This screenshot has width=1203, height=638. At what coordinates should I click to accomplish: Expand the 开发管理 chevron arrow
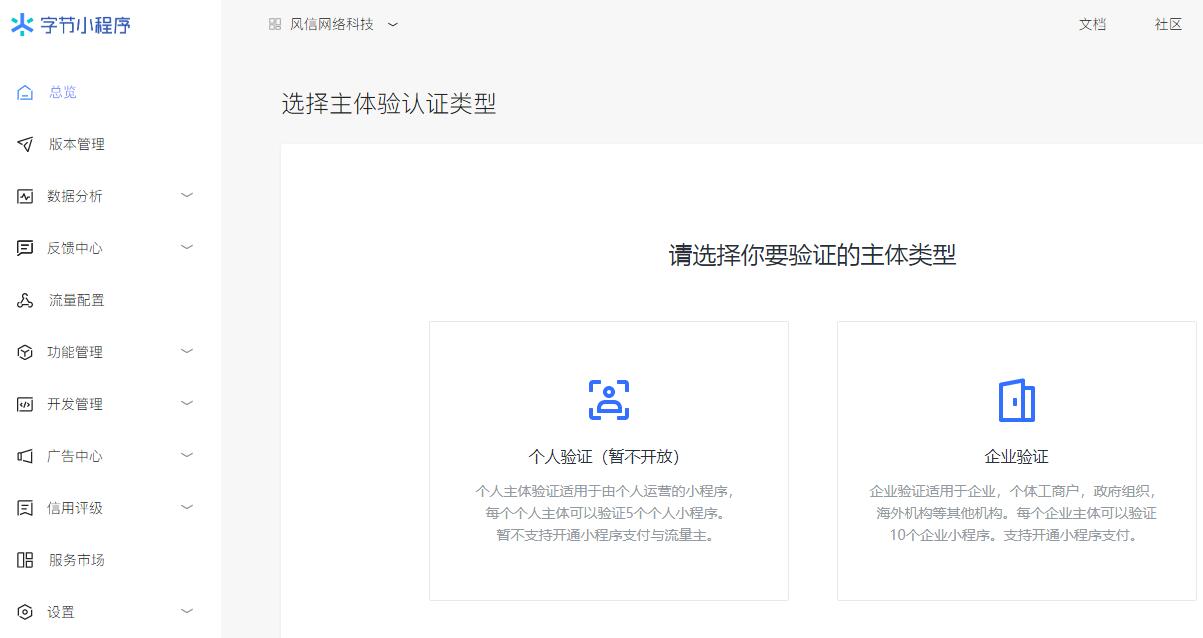tap(186, 403)
